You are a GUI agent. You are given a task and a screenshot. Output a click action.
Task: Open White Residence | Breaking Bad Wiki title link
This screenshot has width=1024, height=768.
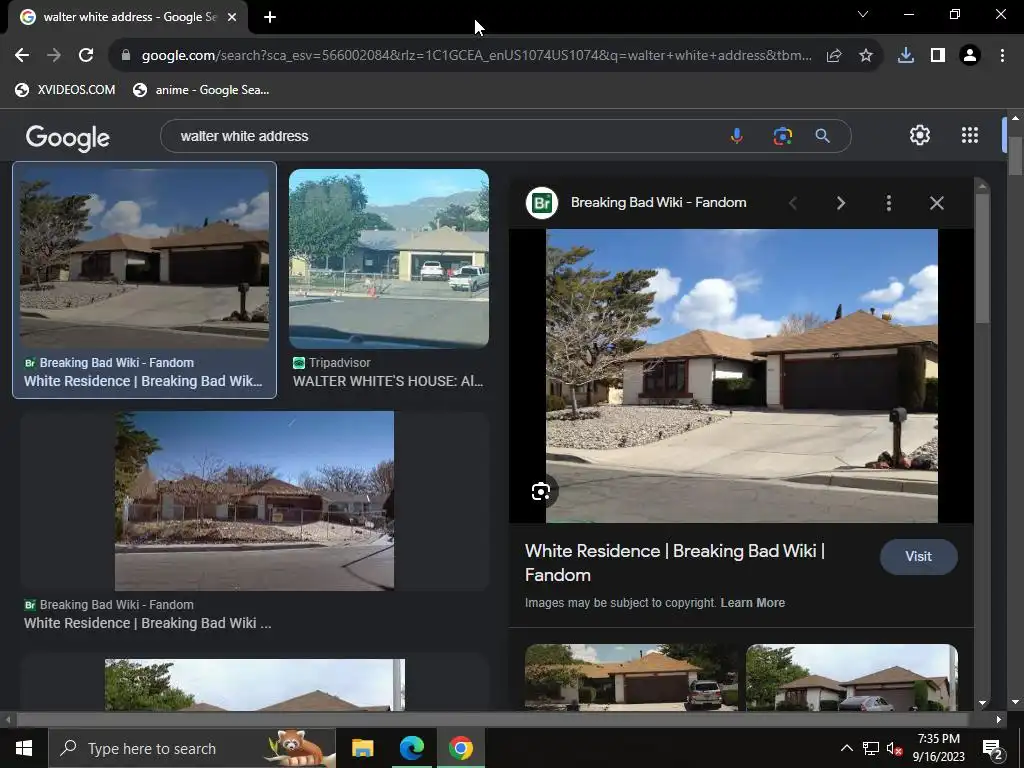coord(675,563)
